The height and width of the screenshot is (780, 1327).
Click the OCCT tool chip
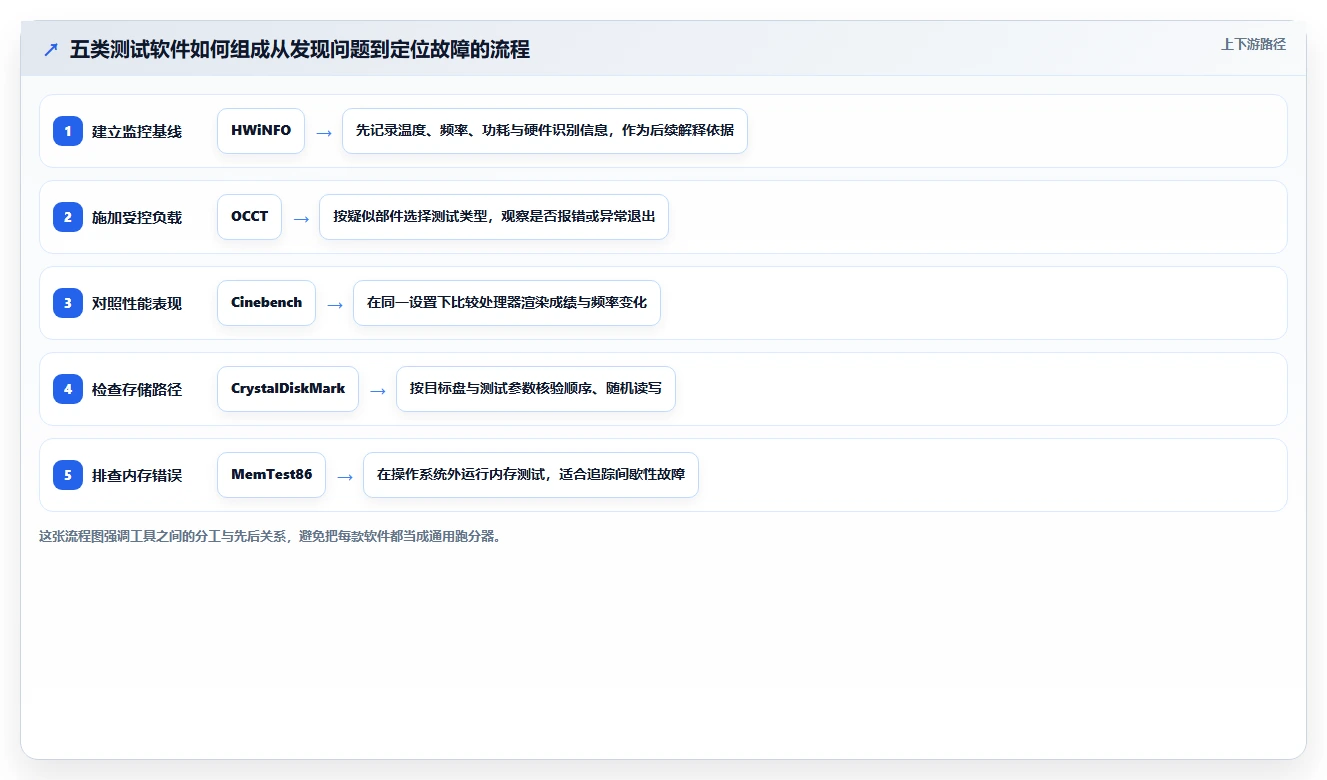point(250,217)
